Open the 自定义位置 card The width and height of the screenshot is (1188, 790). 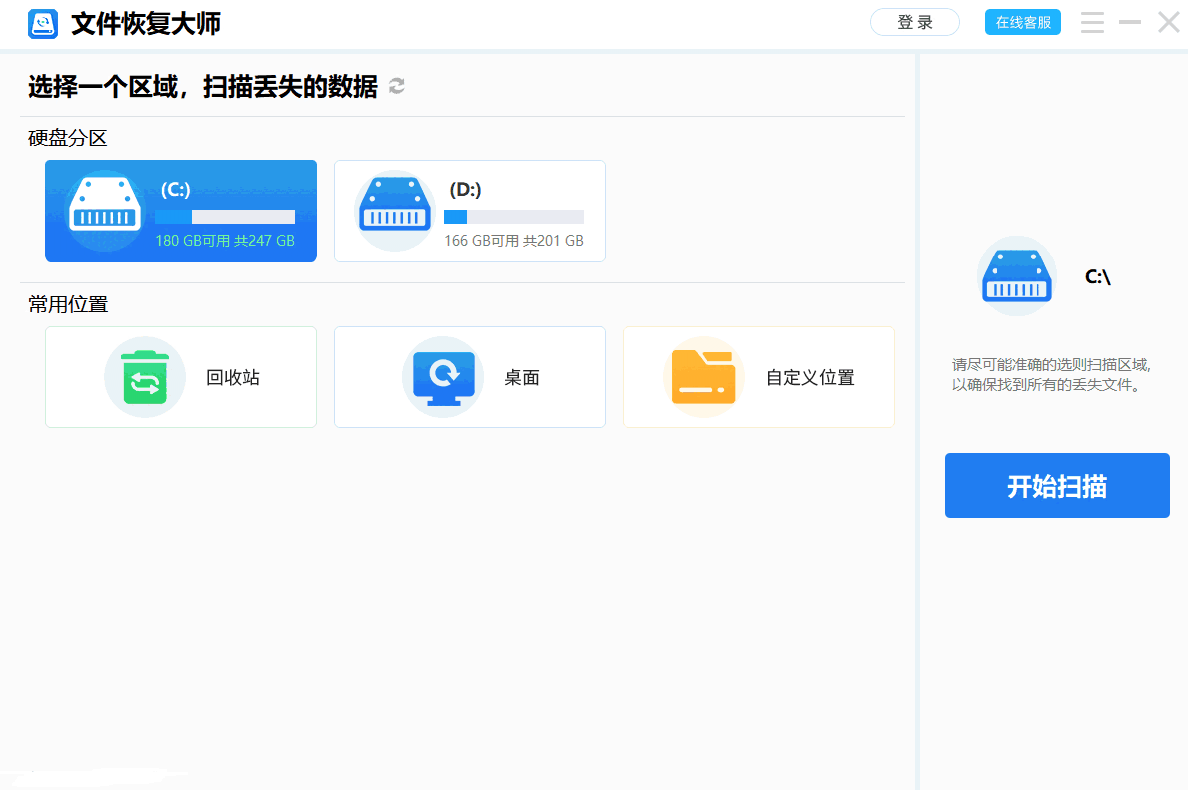pos(758,377)
